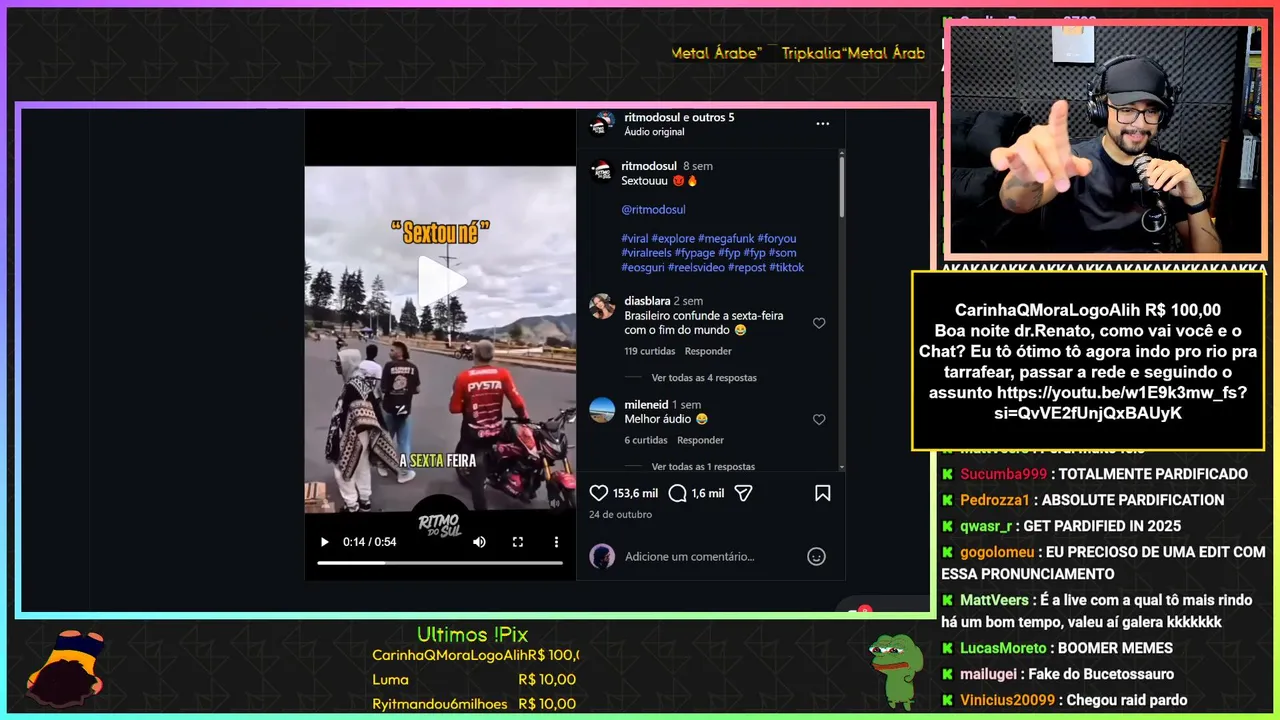This screenshot has height=720, width=1280.
Task: Open the #explore hashtag
Action: click(673, 239)
